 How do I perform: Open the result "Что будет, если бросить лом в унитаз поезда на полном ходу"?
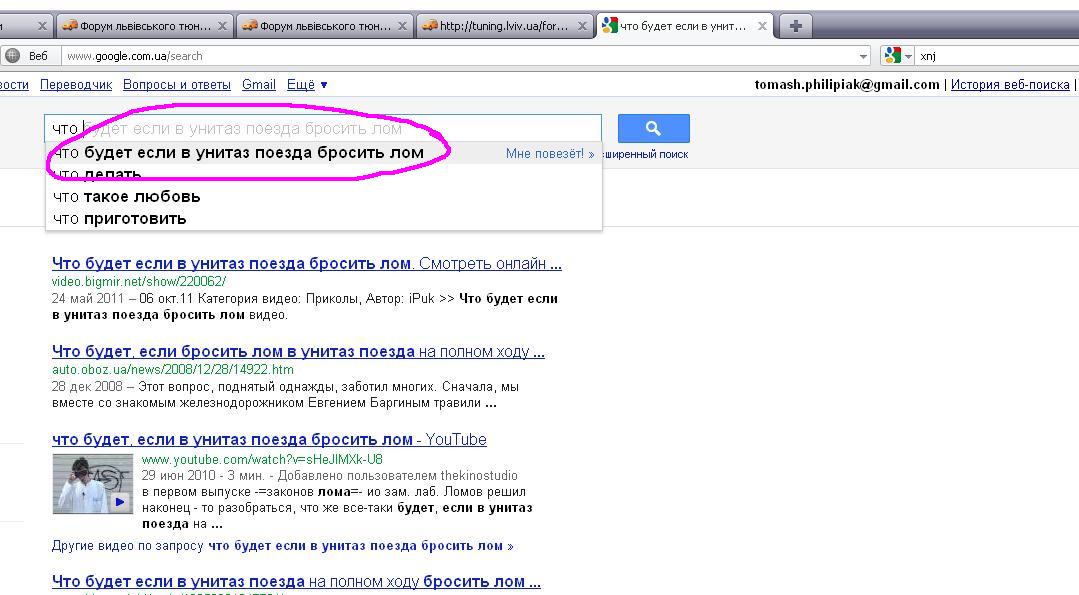[299, 351]
